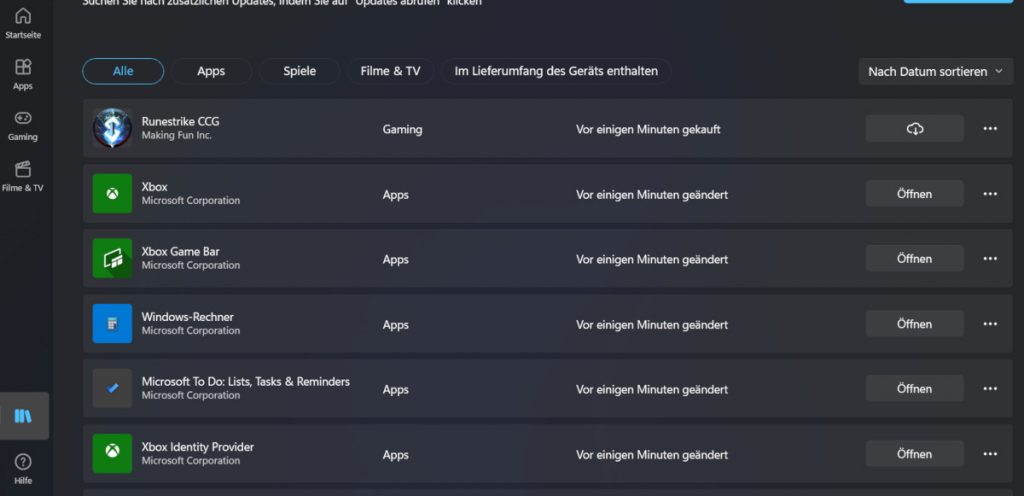This screenshot has height=496, width=1024.
Task: Open more options for Runestrike CCG
Action: pyautogui.click(x=990, y=129)
